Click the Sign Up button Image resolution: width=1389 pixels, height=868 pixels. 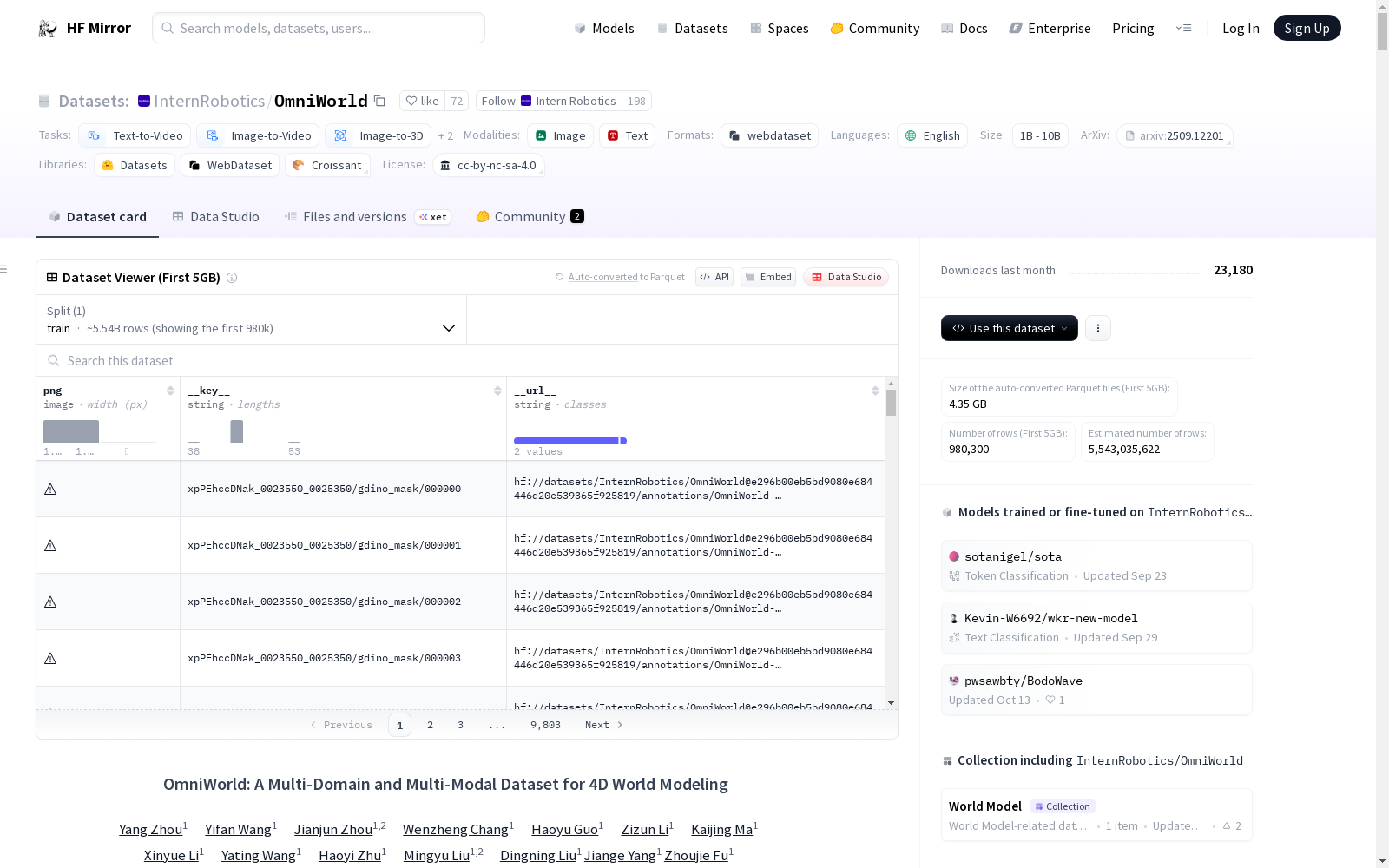[x=1307, y=28]
